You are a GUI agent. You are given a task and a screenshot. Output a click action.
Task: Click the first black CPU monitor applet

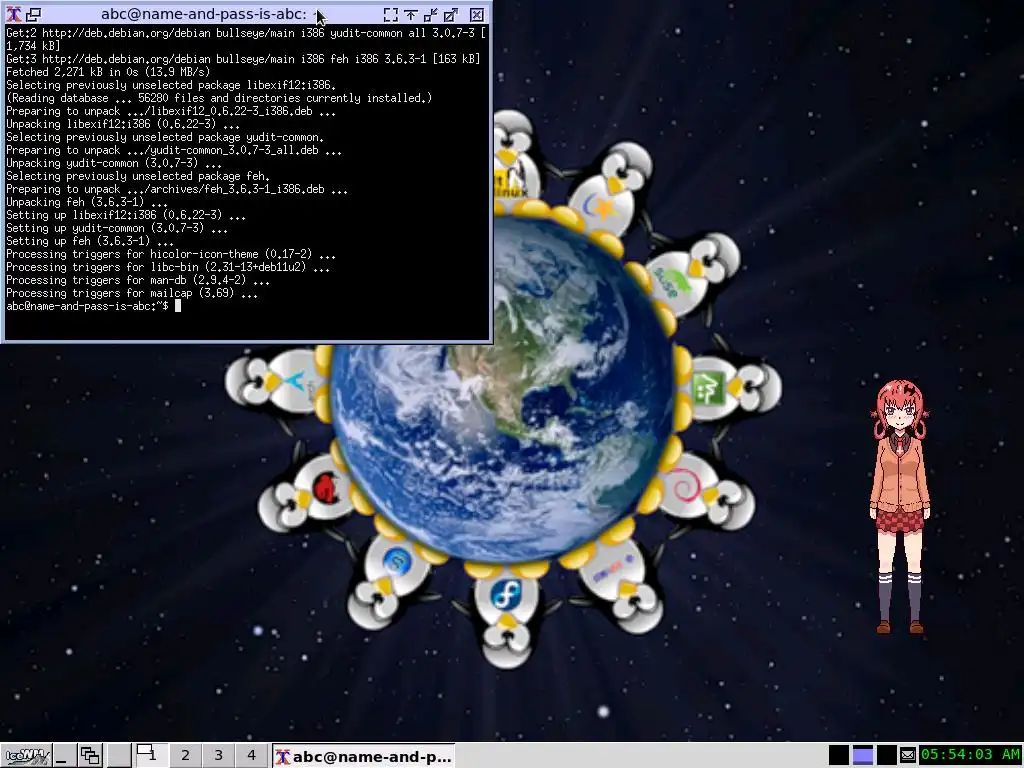pyautogui.click(x=839, y=756)
